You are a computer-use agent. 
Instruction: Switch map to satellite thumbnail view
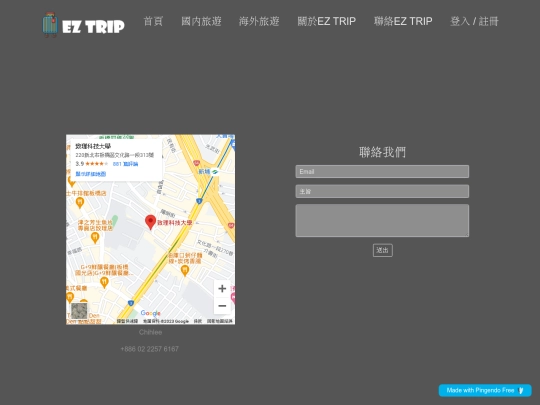[x=79, y=311]
